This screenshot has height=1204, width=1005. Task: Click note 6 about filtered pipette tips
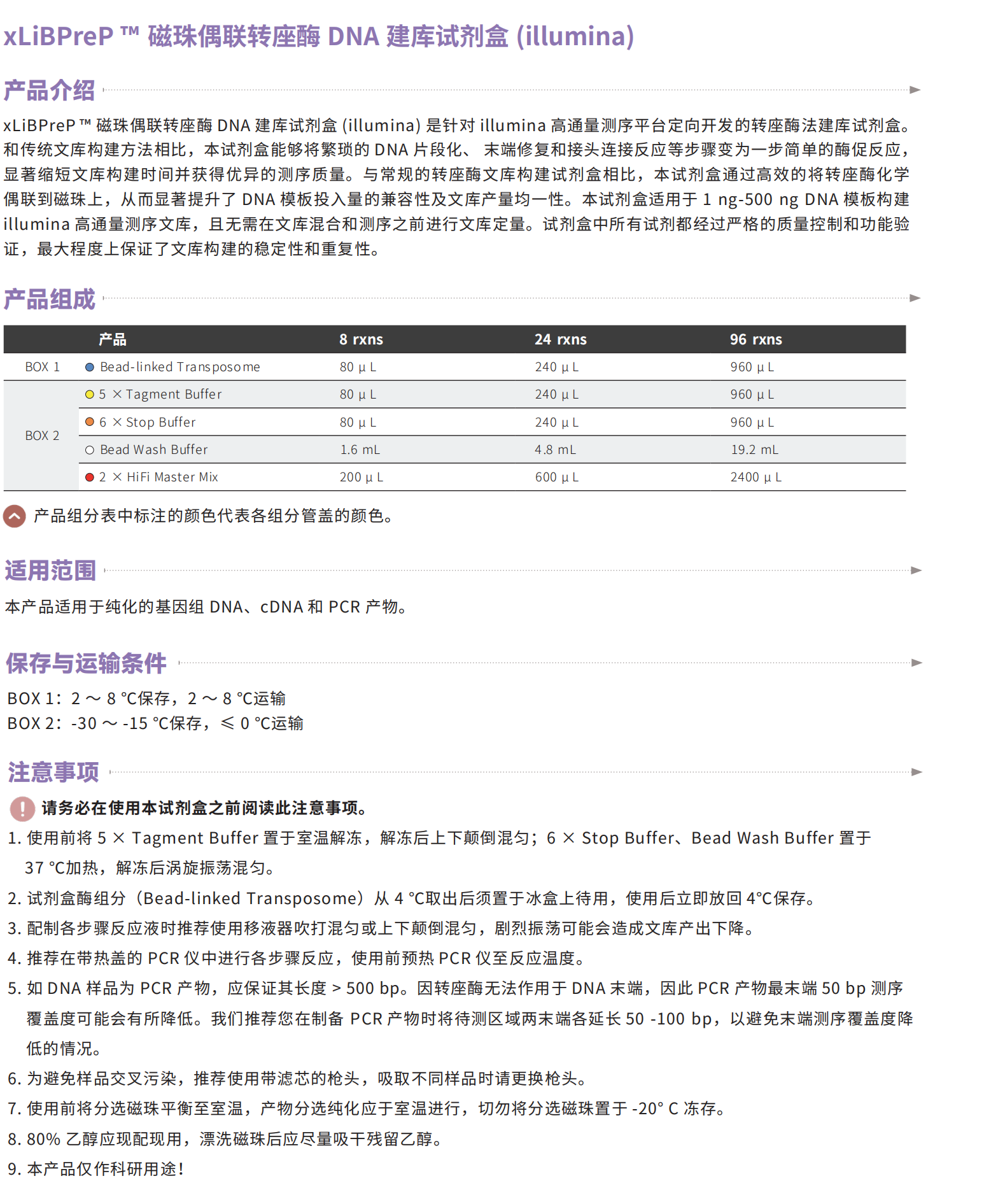[x=299, y=1079]
